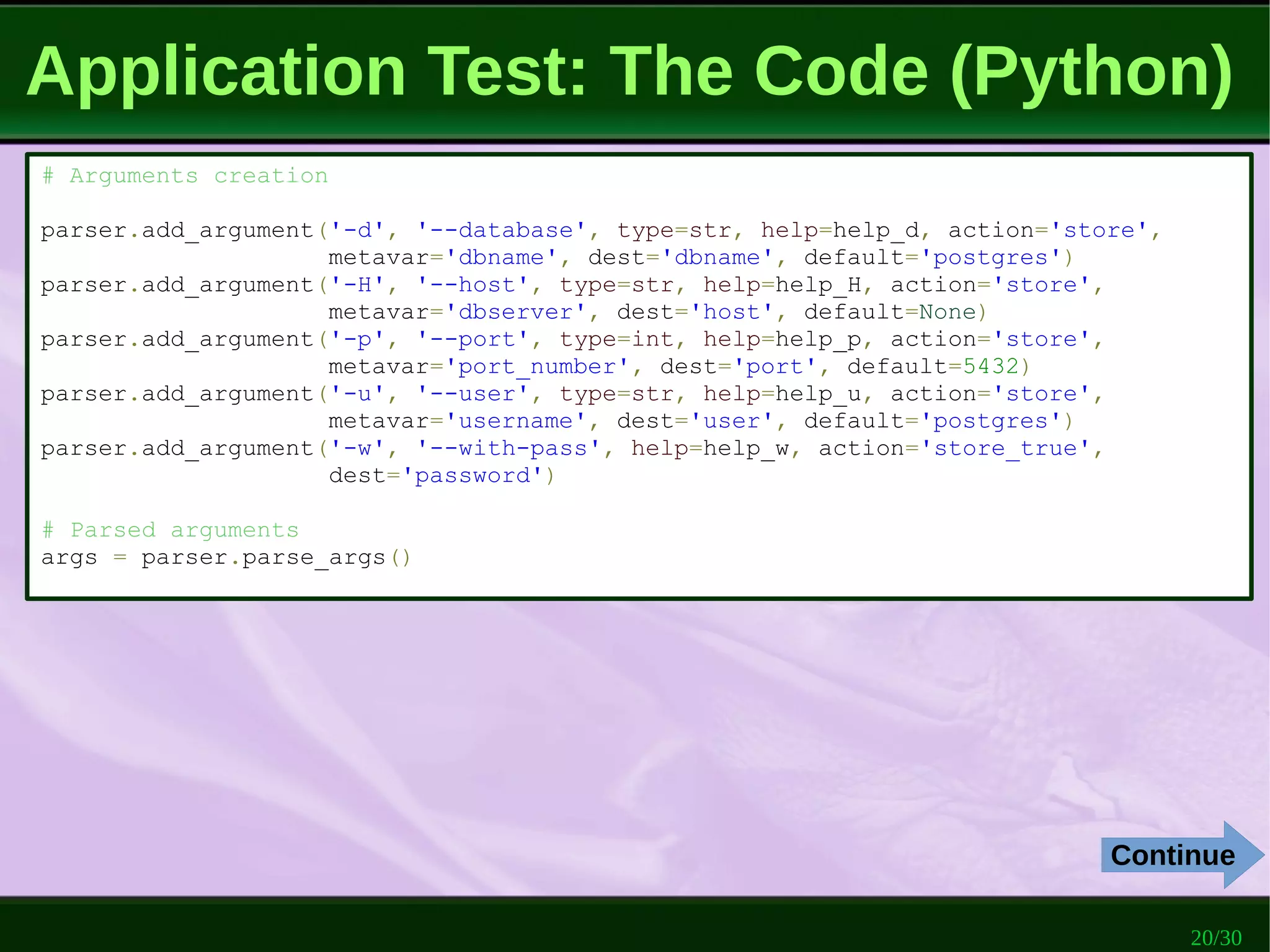Click the '-w' option string
The image size is (1270, 952).
[358, 448]
